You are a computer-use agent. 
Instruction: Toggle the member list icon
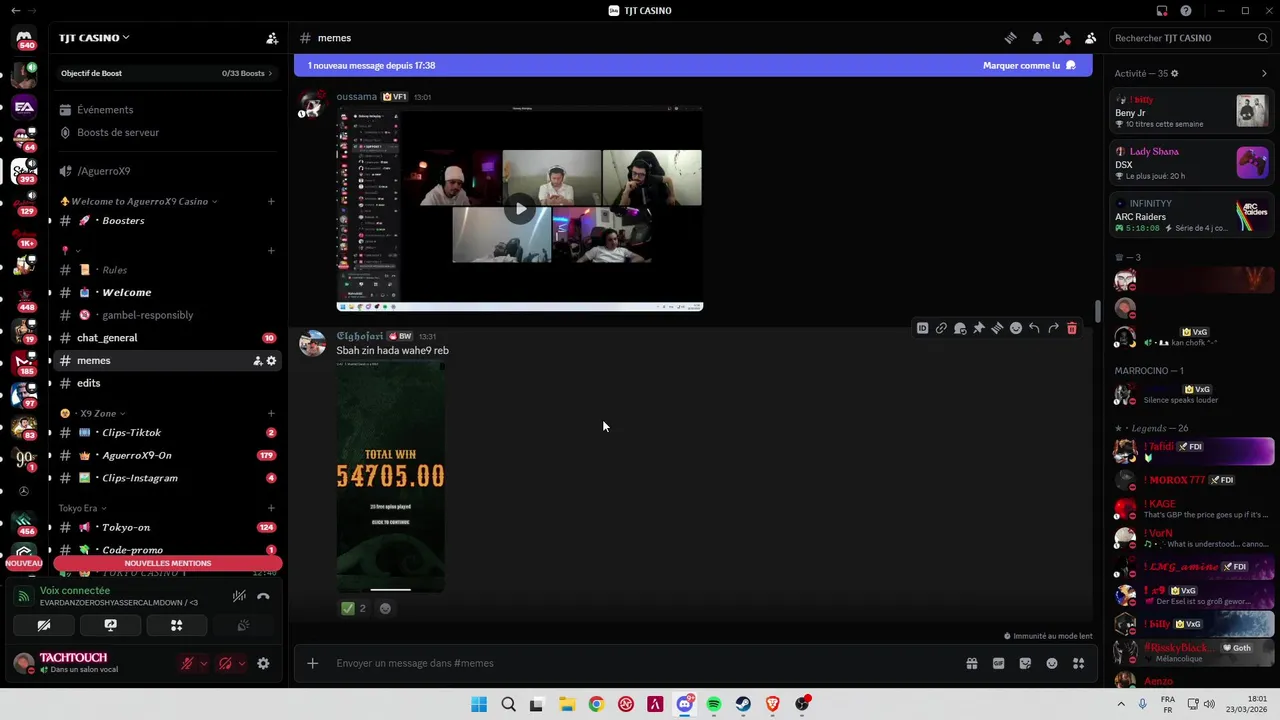1090,38
